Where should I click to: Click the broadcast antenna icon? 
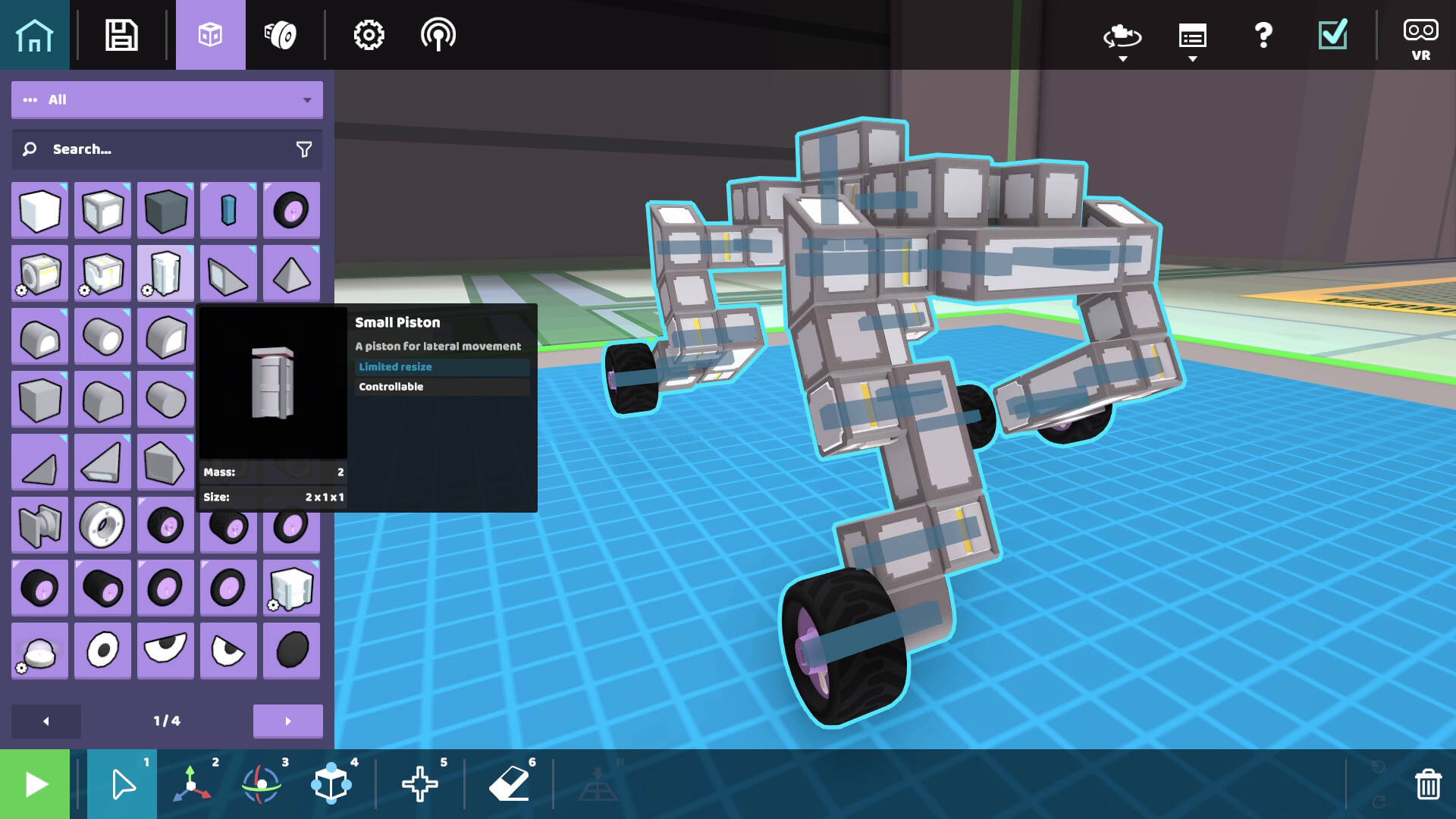coord(438,35)
